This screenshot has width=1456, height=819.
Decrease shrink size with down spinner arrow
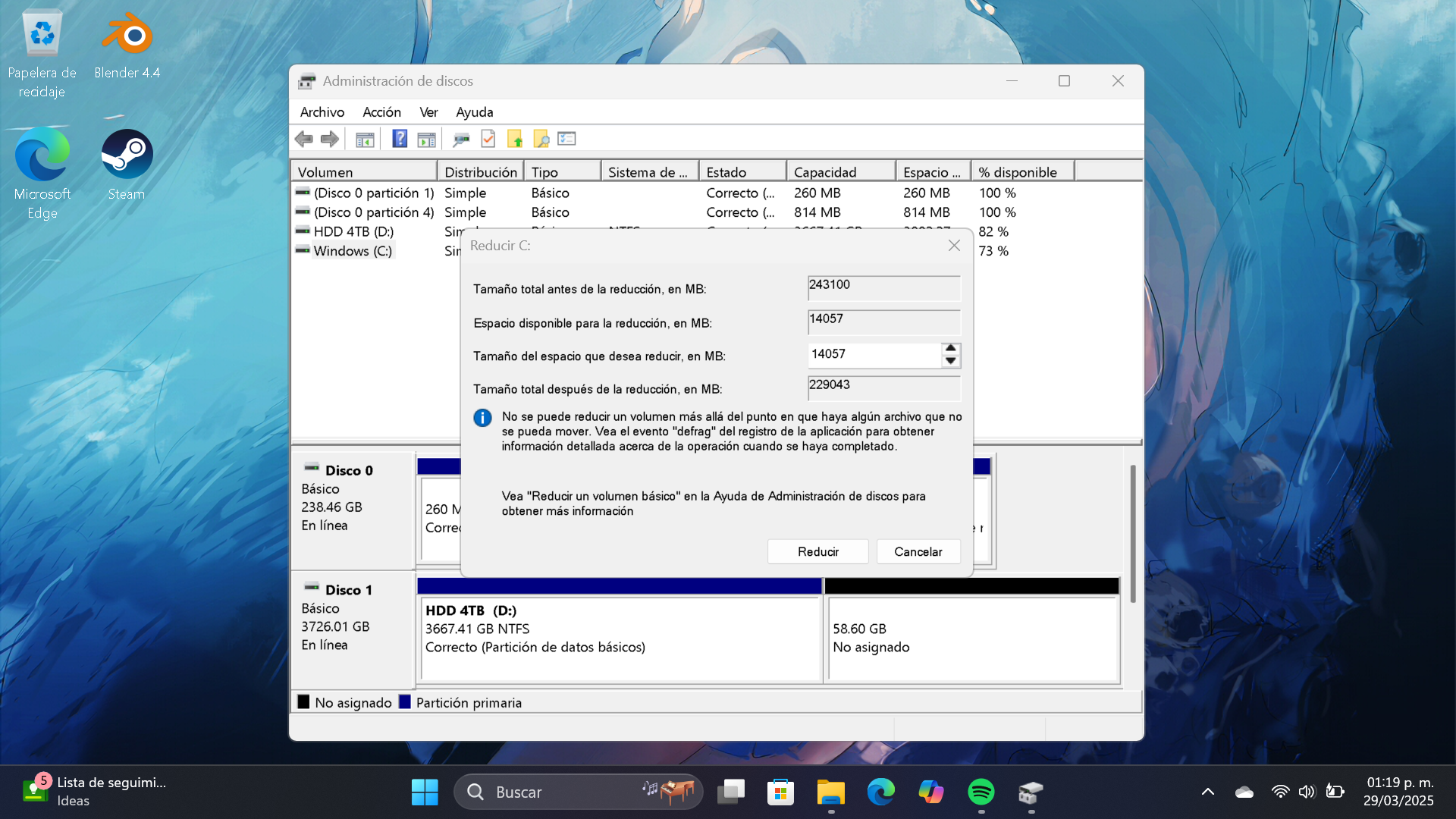coord(950,361)
